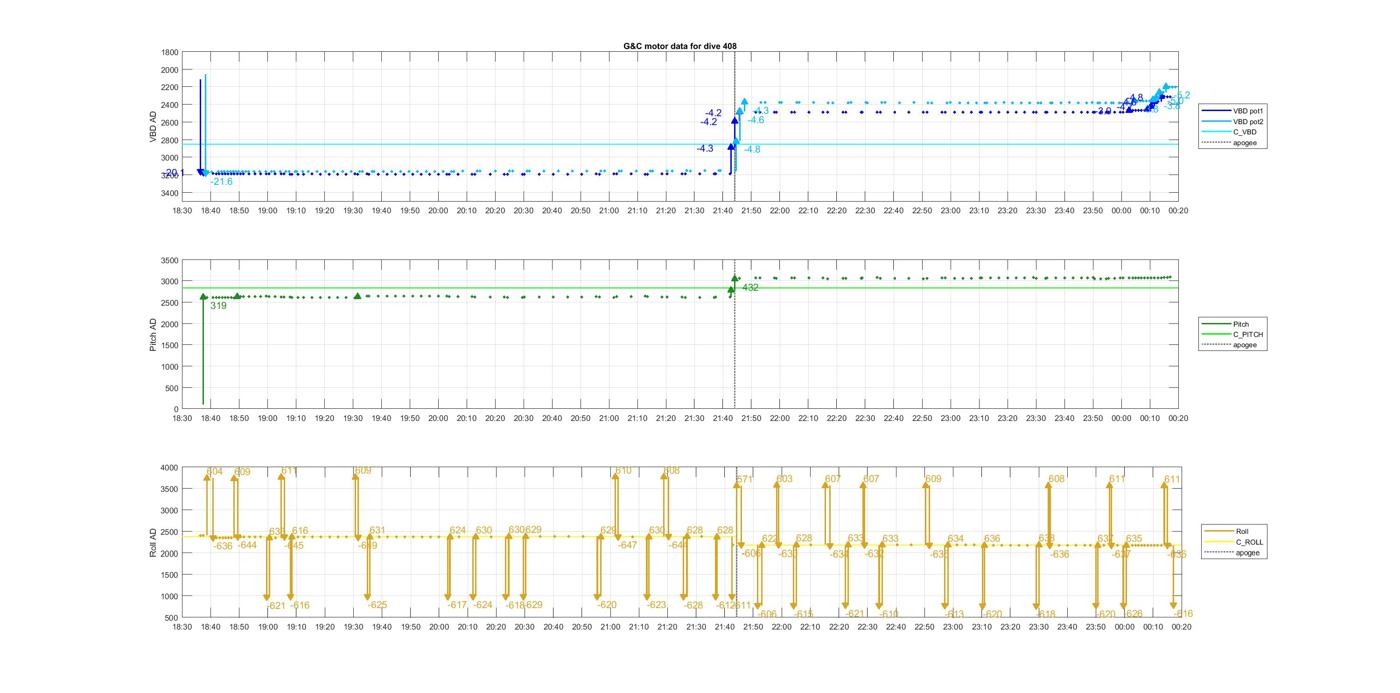Screen dimensions: 1400x693
Task: Select the '571' roll label
Action: [745, 479]
